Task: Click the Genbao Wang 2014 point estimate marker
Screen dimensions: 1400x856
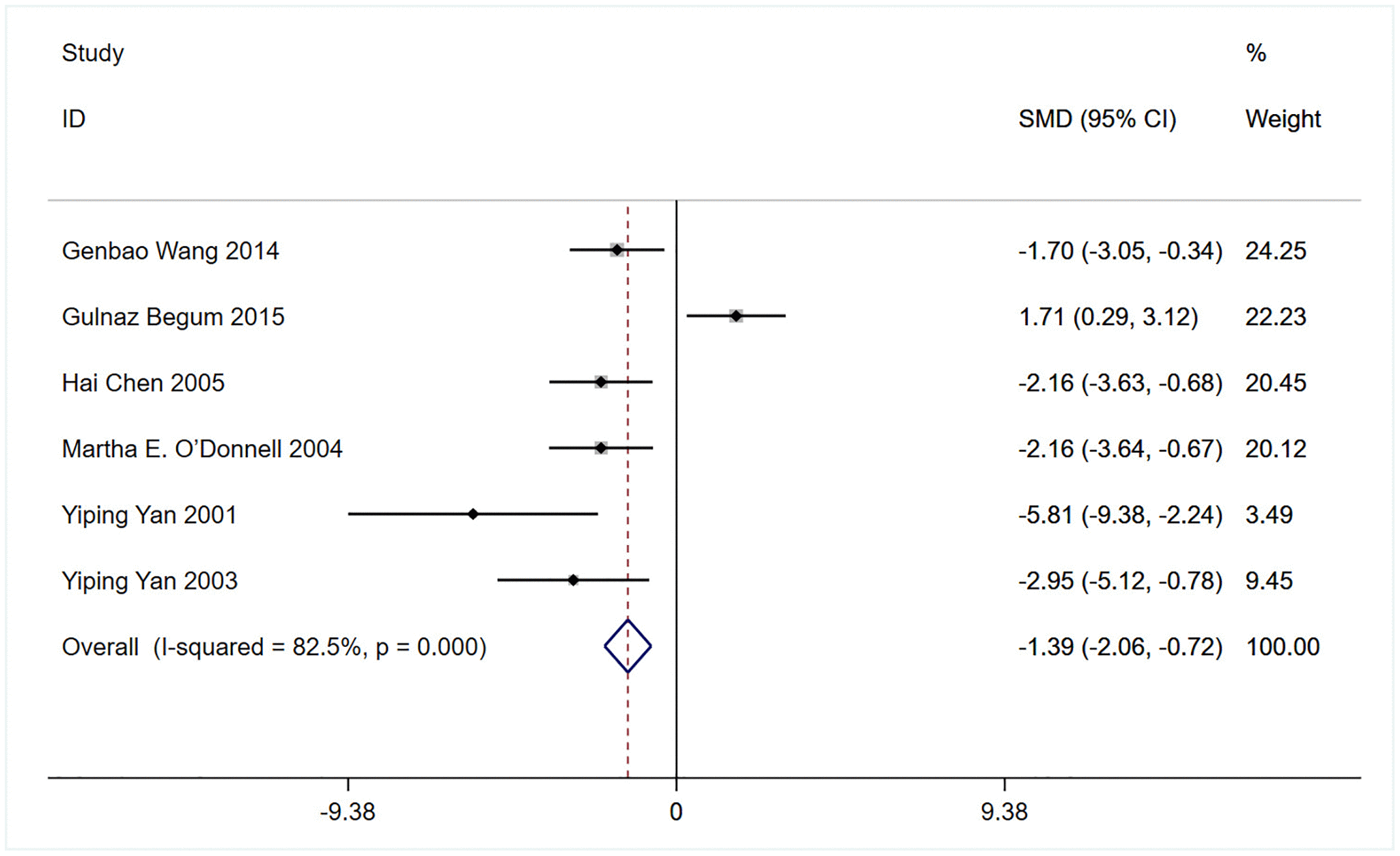Action: tap(617, 250)
